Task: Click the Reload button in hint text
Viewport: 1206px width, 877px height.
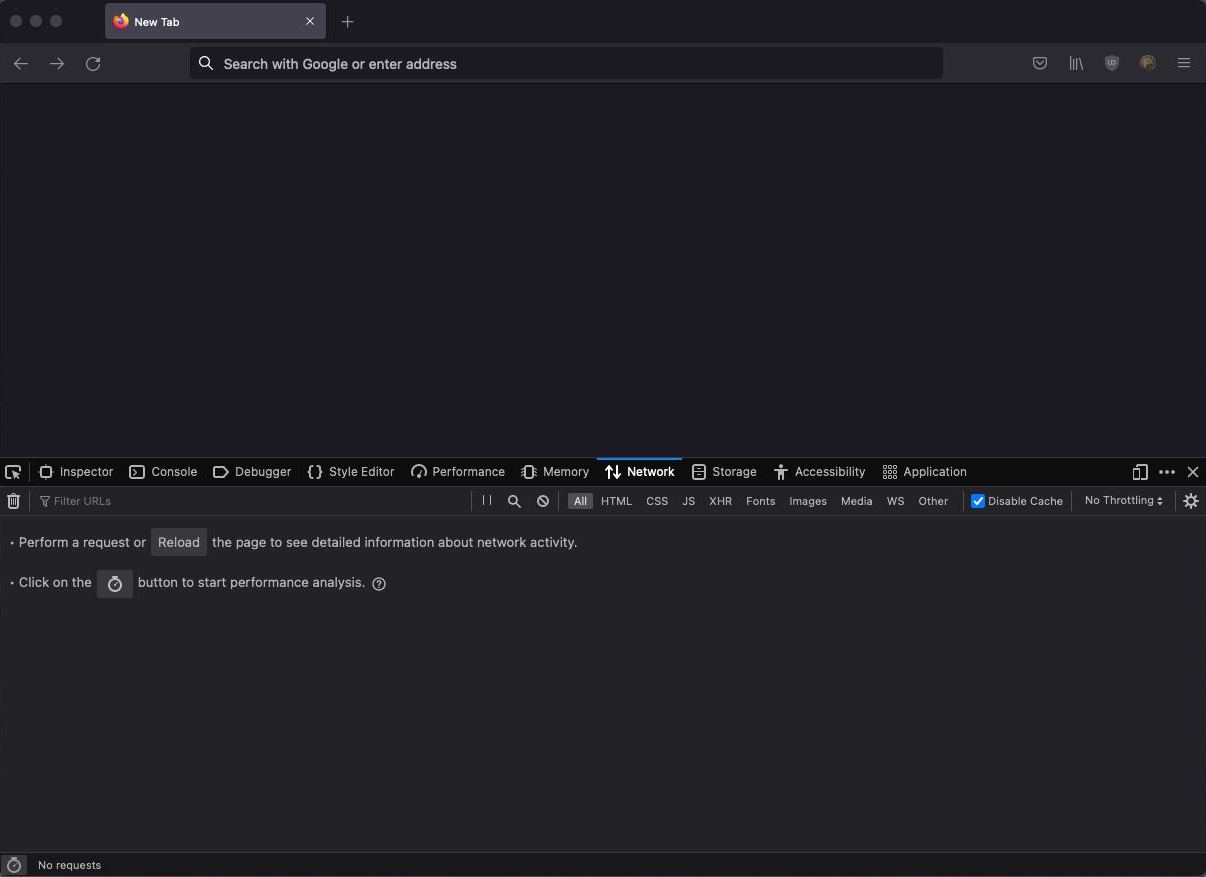Action: pyautogui.click(x=179, y=542)
